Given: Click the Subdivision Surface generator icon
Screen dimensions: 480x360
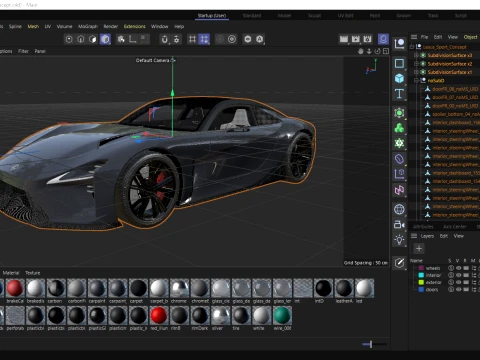Looking at the screenshot, I should [x=399, y=113].
